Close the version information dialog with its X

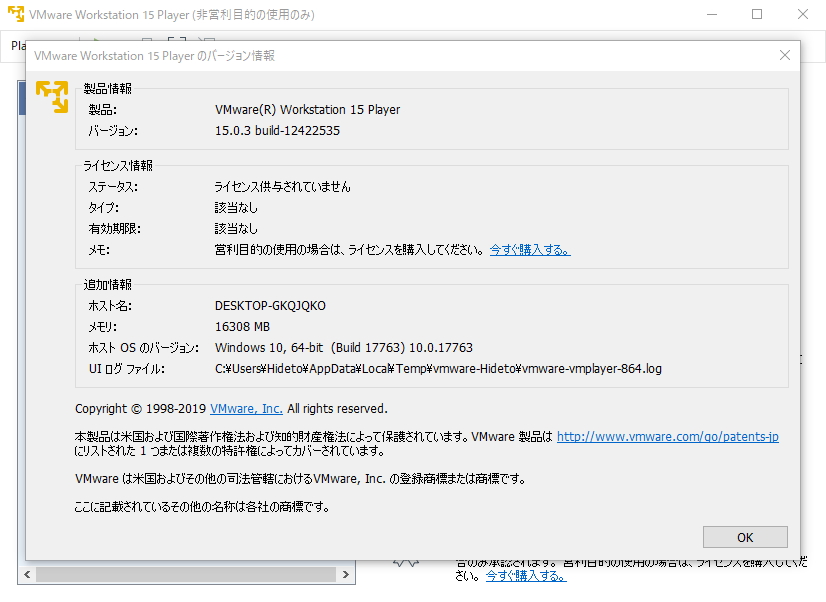click(785, 55)
